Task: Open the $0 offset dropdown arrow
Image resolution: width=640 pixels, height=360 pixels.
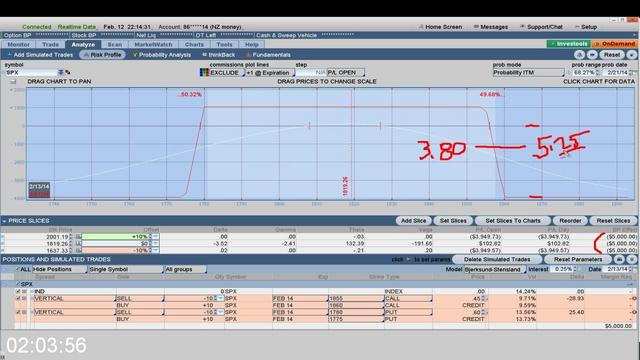Action: click(156, 243)
